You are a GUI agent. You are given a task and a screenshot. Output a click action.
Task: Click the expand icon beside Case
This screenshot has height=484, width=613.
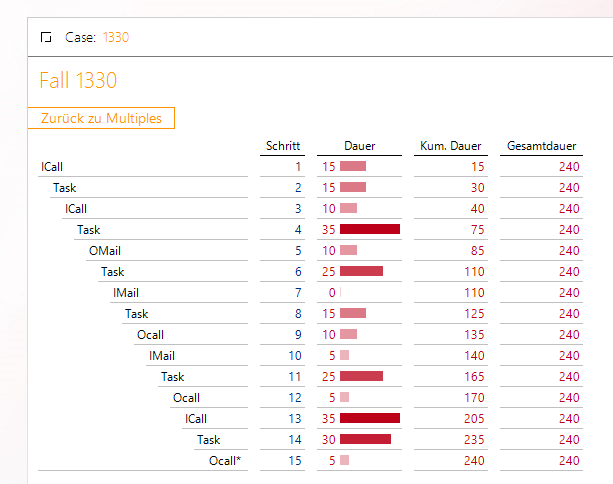(x=46, y=37)
